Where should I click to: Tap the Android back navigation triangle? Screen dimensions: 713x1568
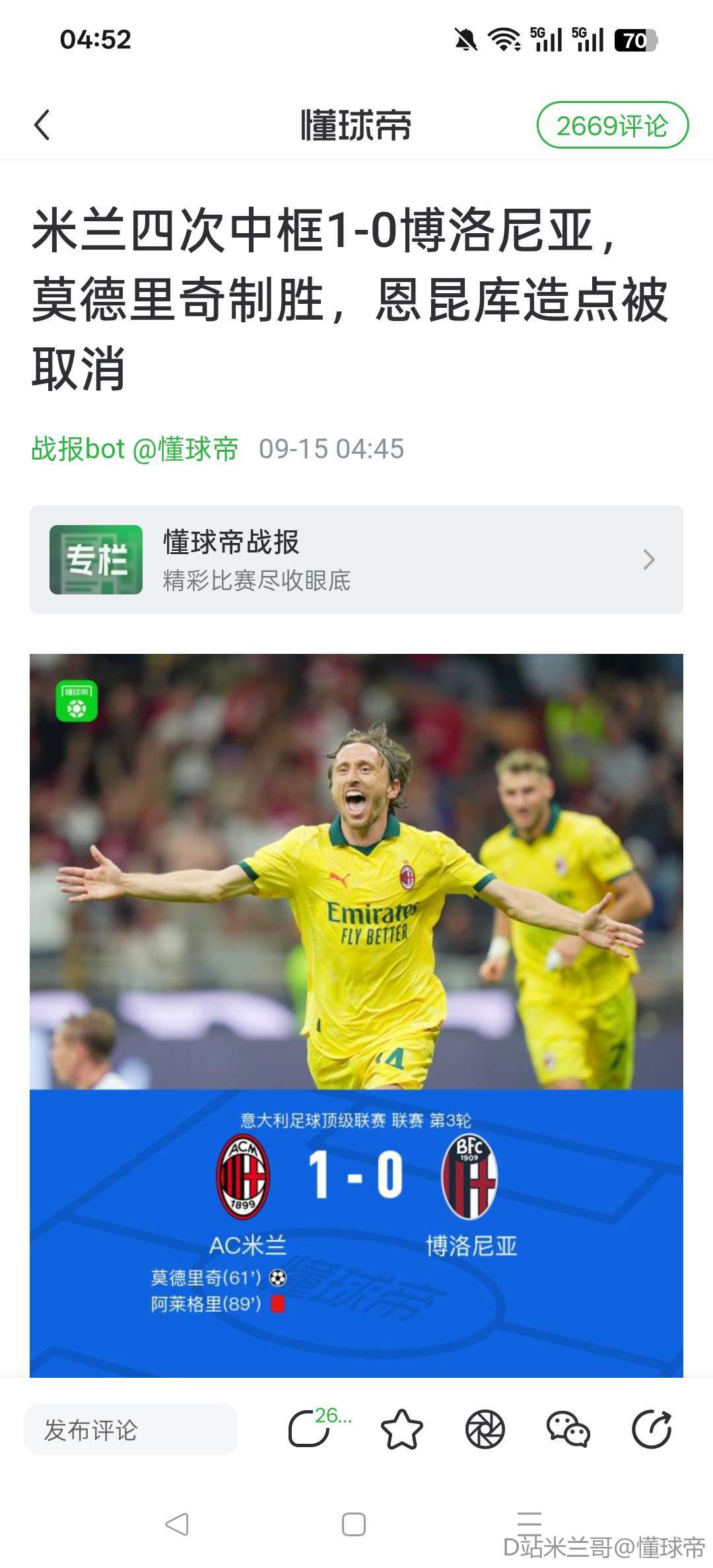(177, 1524)
